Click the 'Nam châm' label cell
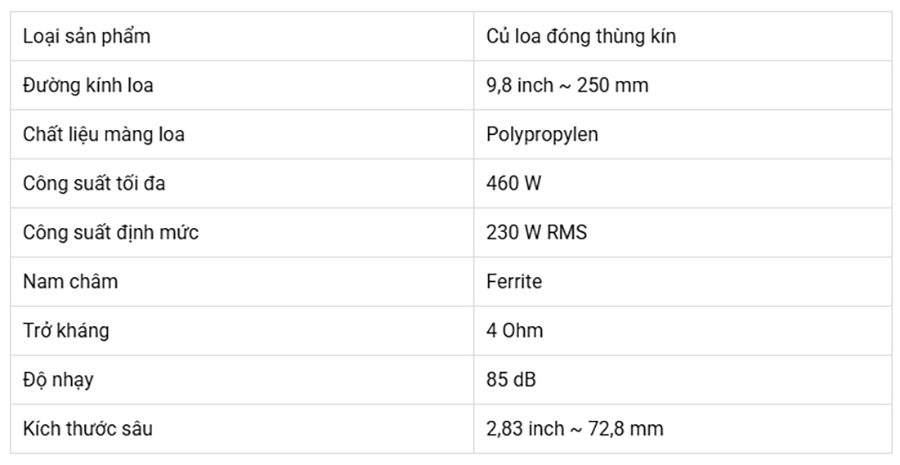 [70, 282]
